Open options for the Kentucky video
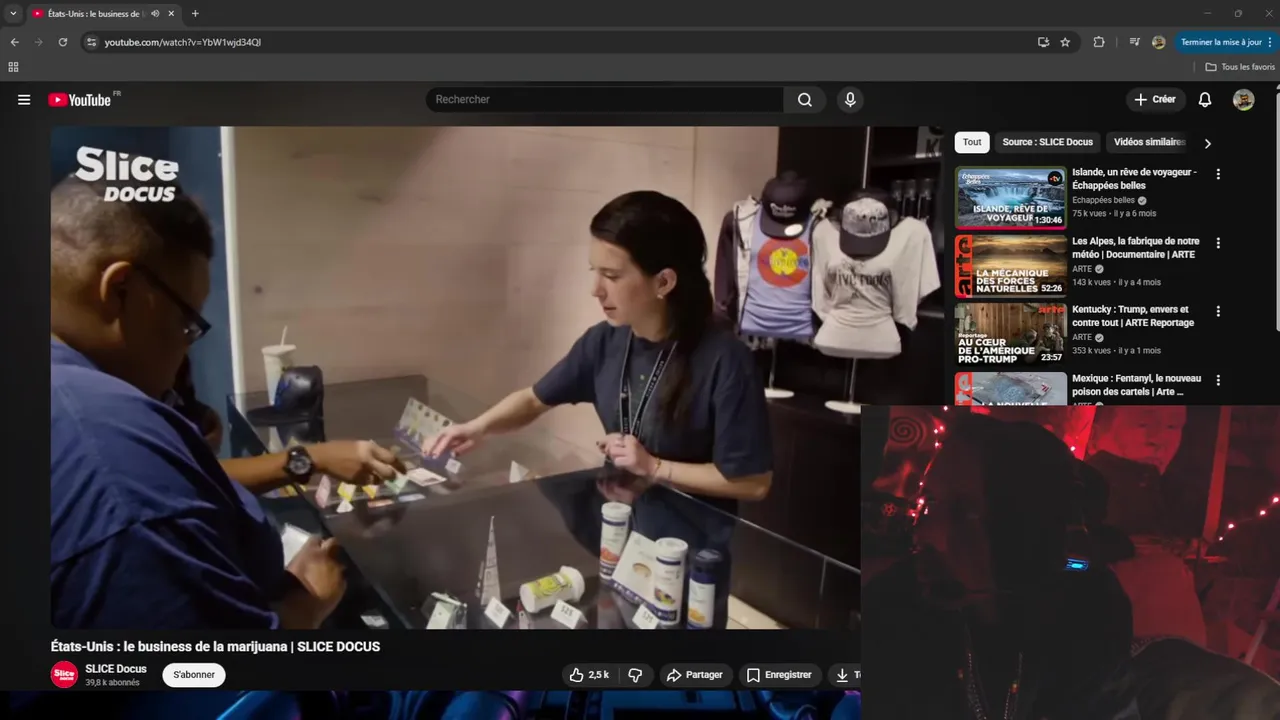The image size is (1280, 720). pos(1218,311)
